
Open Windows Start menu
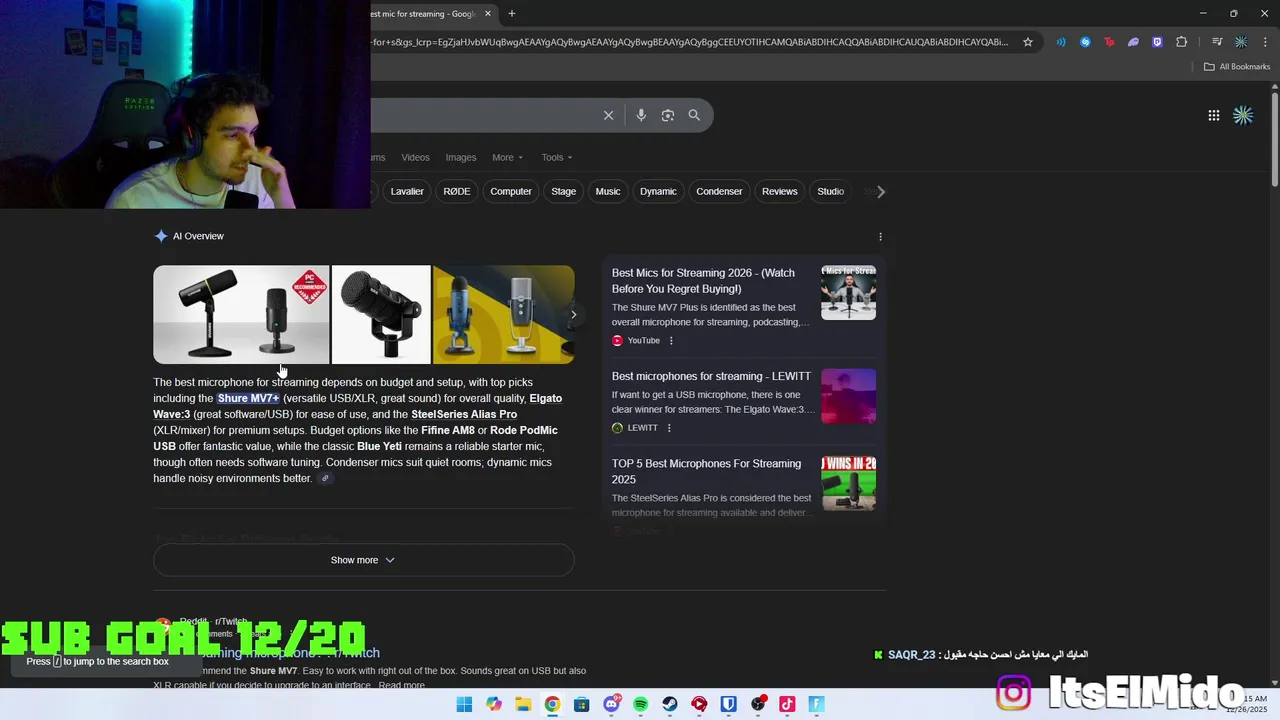[464, 704]
